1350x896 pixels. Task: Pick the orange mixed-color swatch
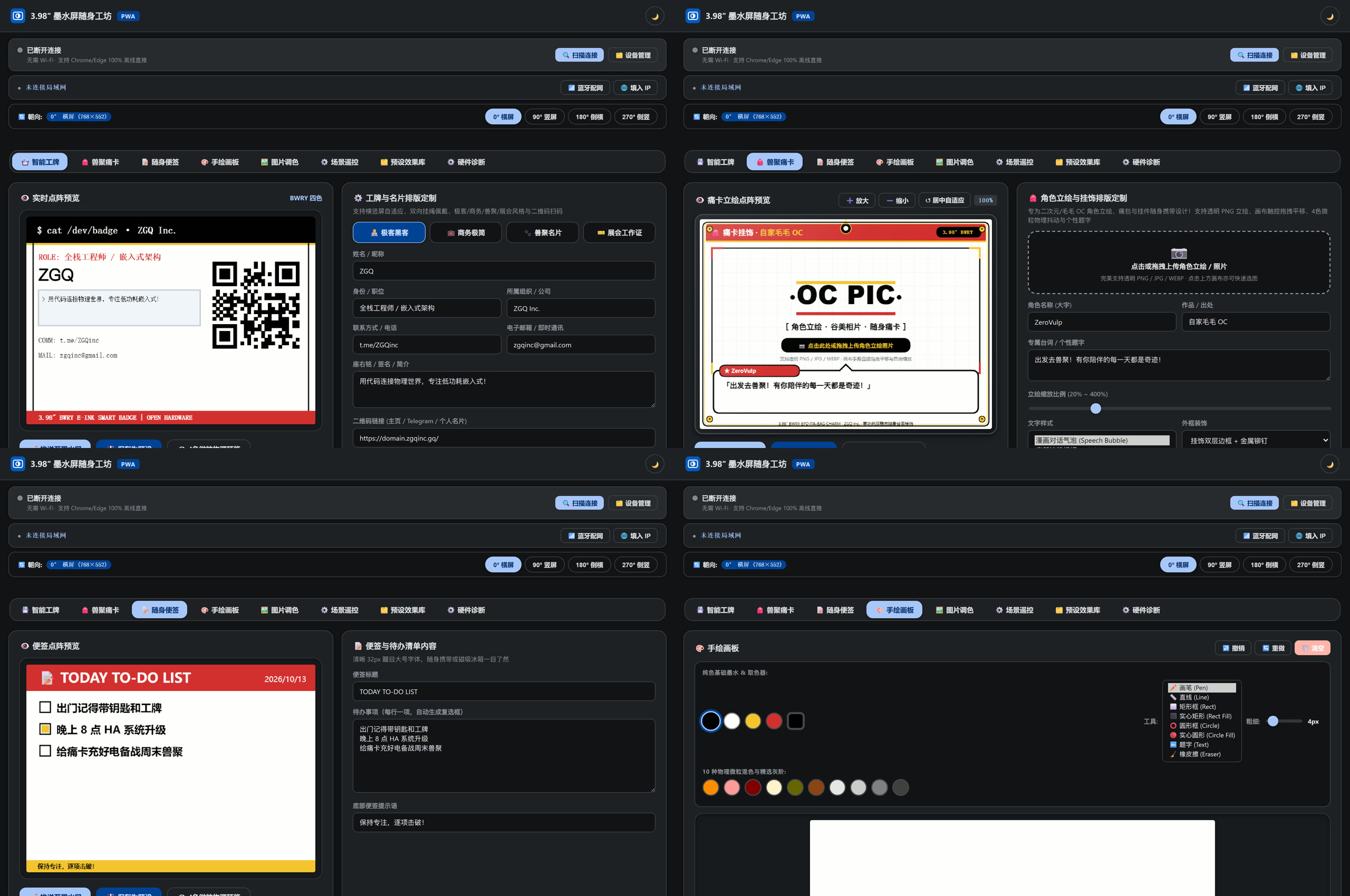tap(711, 787)
